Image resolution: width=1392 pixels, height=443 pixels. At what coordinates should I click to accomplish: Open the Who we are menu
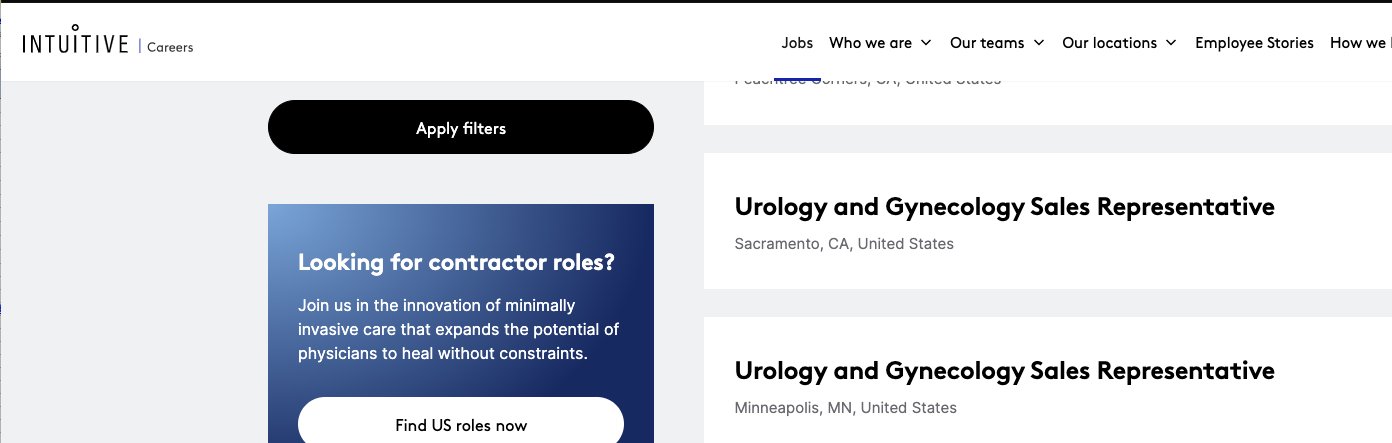pos(870,43)
